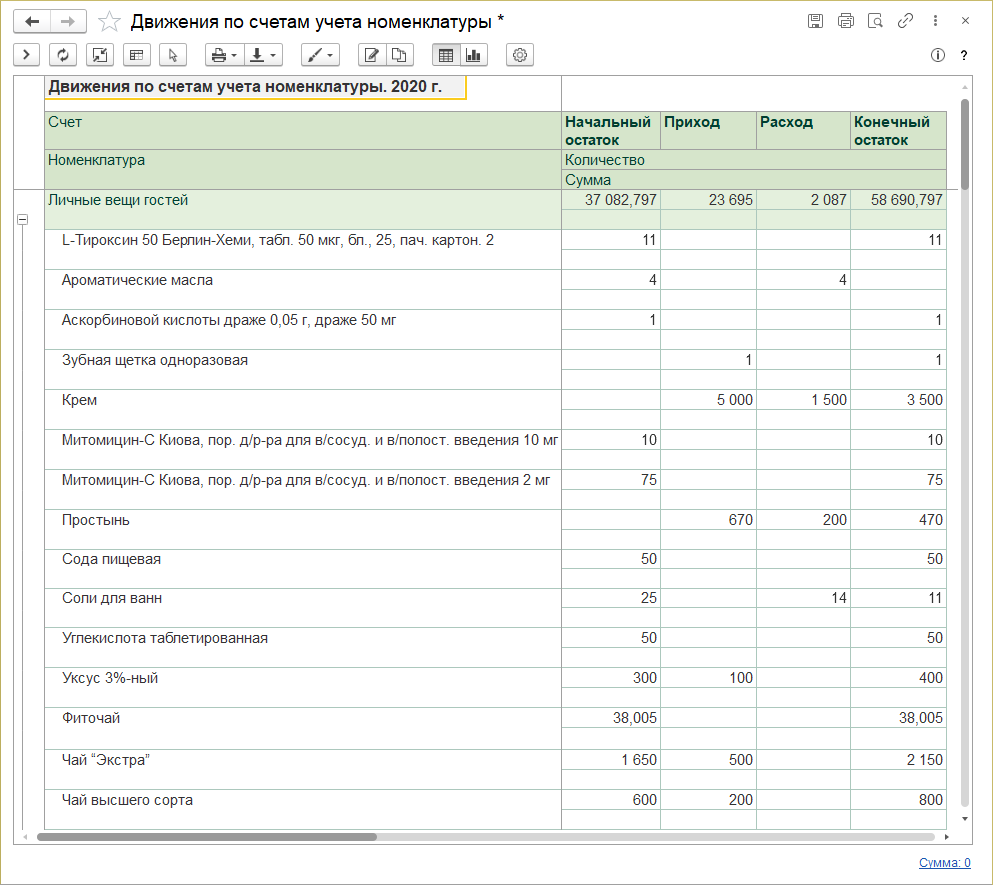Open the brush formatting dropdown
The width and height of the screenshot is (993, 885).
coord(320,55)
